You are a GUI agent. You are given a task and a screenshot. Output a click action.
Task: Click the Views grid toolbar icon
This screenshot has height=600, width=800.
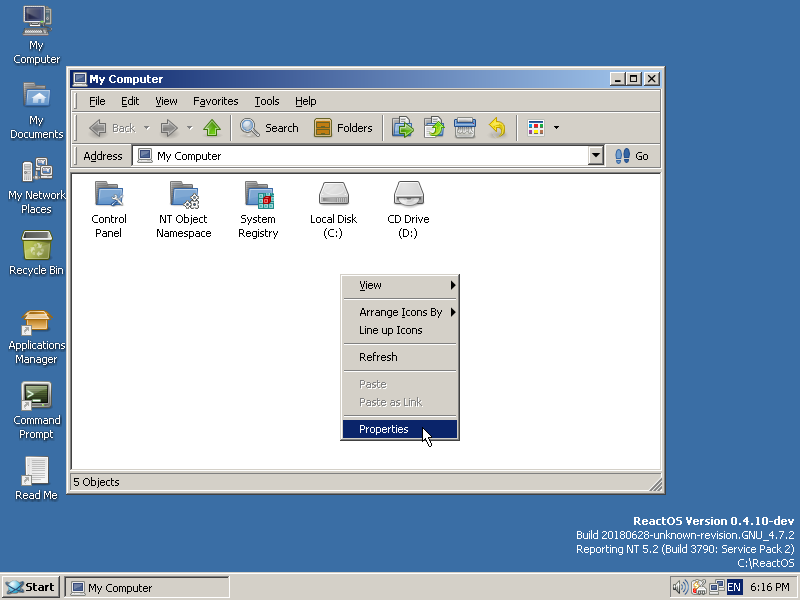point(536,128)
